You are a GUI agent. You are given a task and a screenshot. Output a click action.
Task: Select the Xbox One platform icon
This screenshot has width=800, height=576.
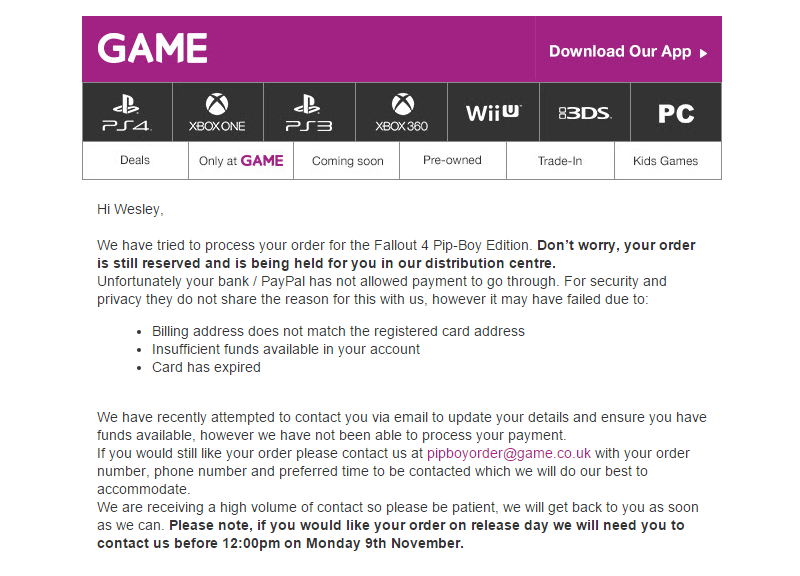point(218,112)
